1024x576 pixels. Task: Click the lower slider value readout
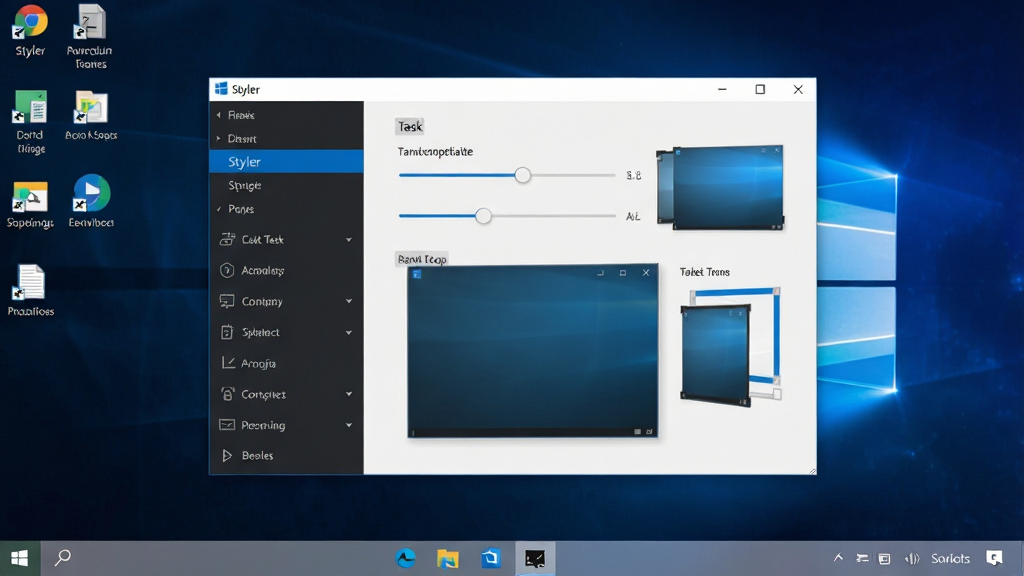[x=633, y=216]
